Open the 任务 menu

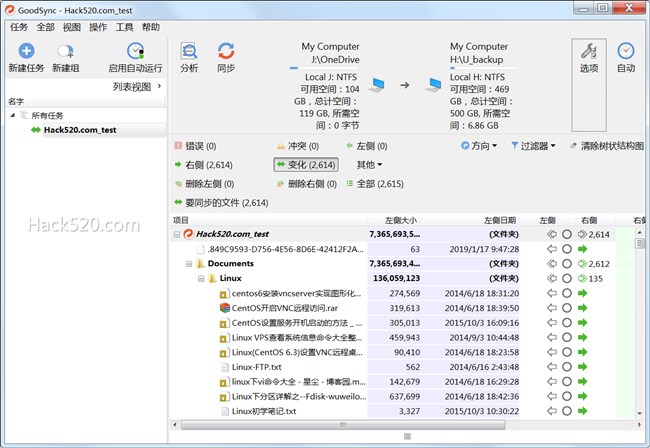coord(19,27)
